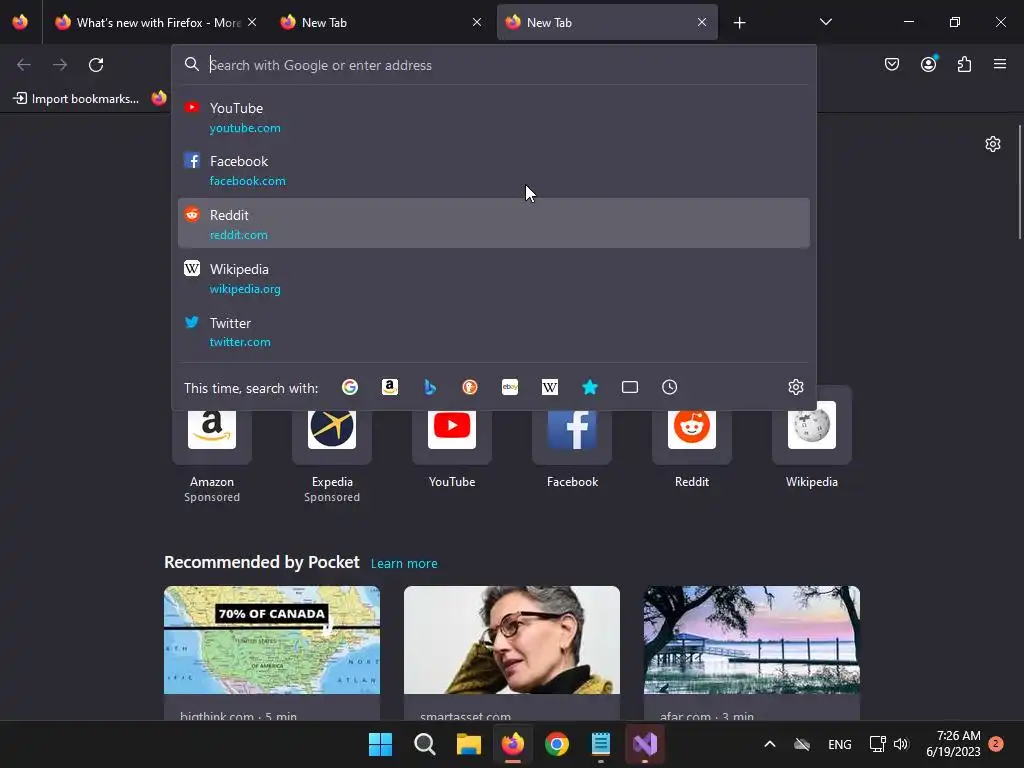Close the active New Tab
This screenshot has height=768, width=1024.
[702, 22]
